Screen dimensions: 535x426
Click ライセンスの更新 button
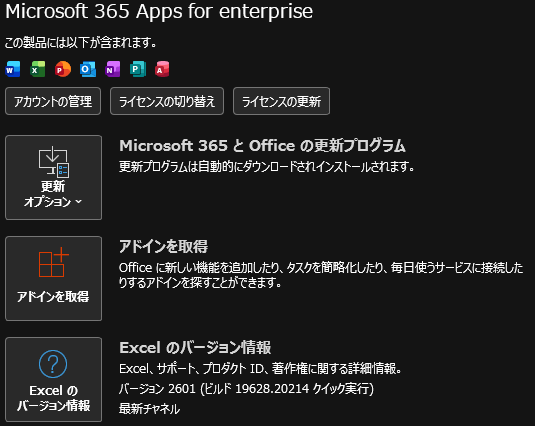pyautogui.click(x=281, y=101)
